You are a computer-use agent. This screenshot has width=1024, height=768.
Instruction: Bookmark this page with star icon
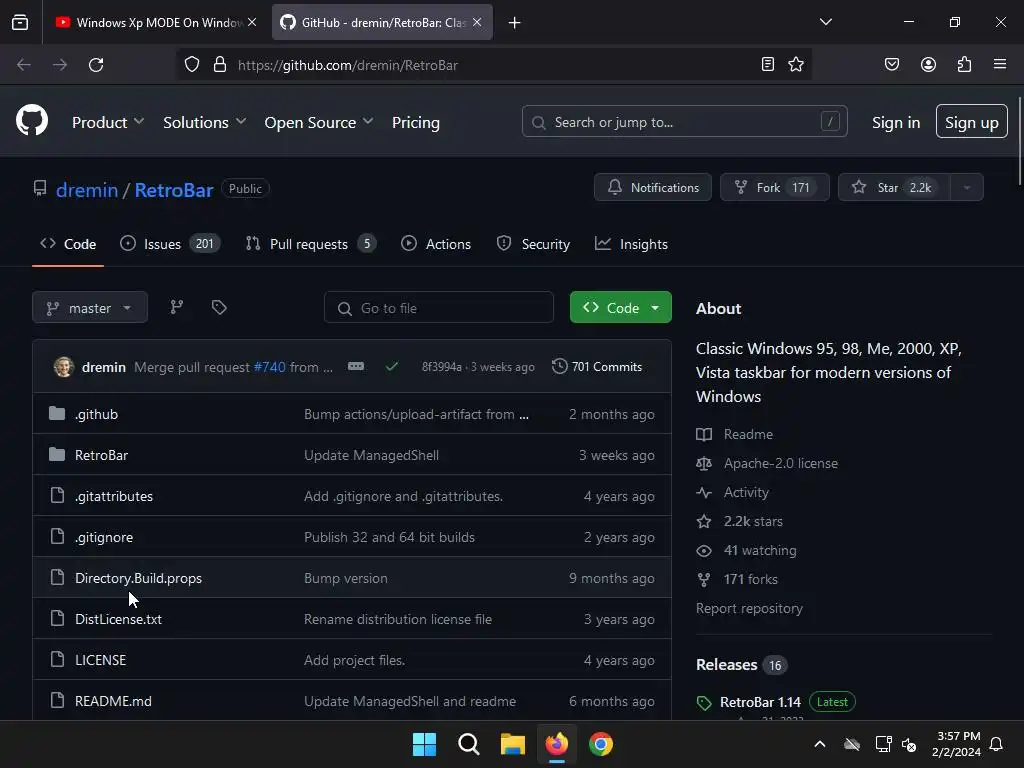(796, 64)
